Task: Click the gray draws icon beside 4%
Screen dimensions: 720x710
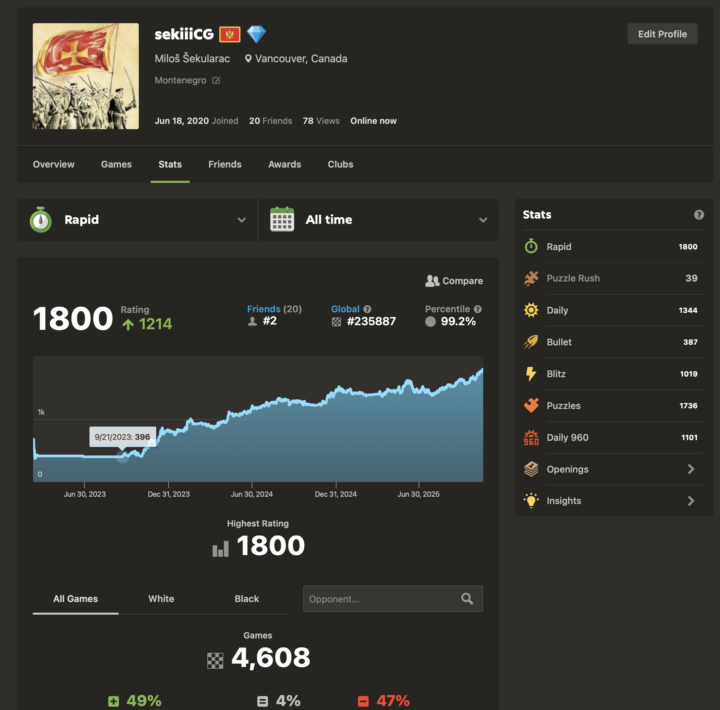Action: [262, 701]
